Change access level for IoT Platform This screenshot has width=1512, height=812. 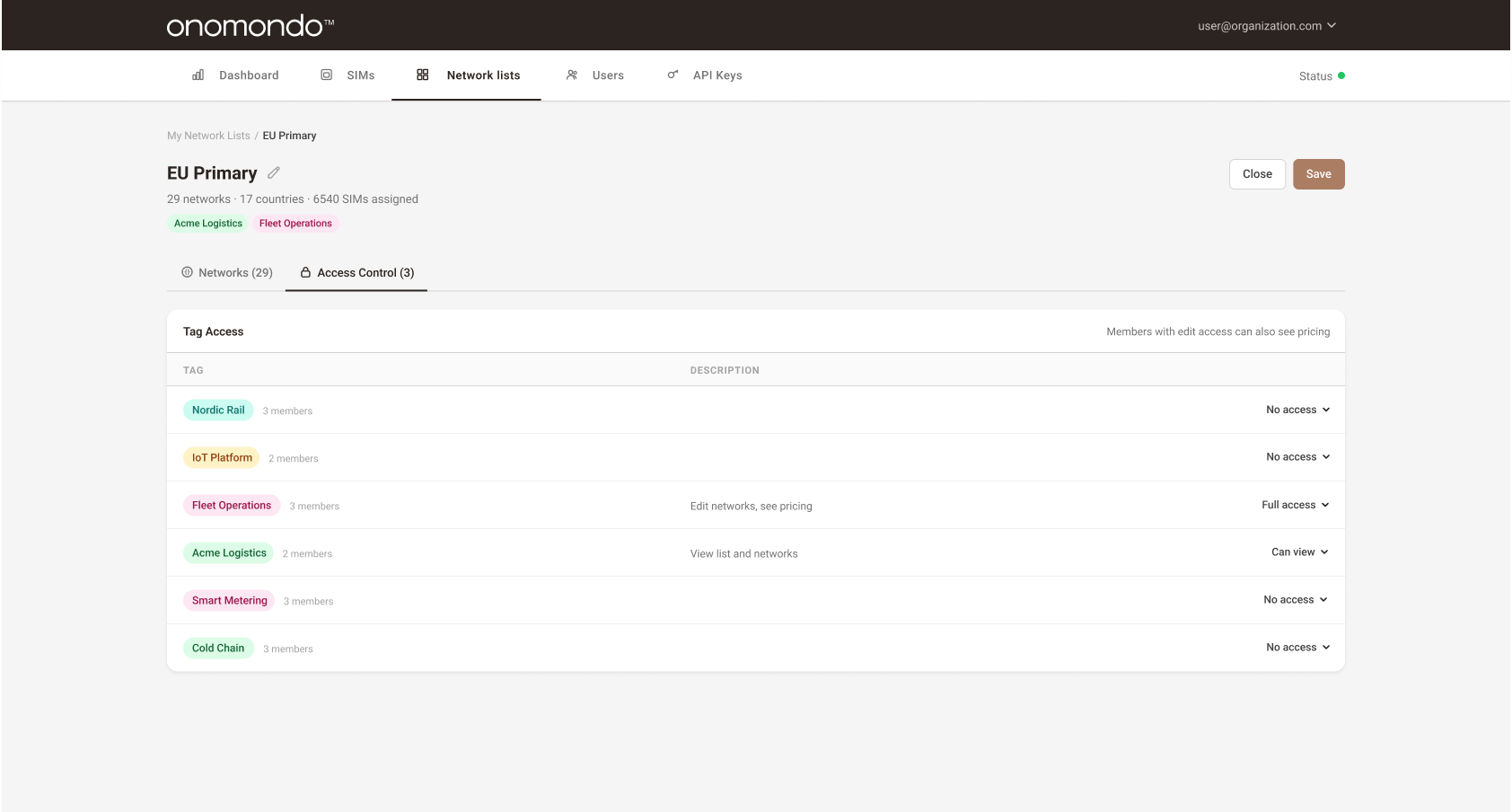coord(1297,456)
